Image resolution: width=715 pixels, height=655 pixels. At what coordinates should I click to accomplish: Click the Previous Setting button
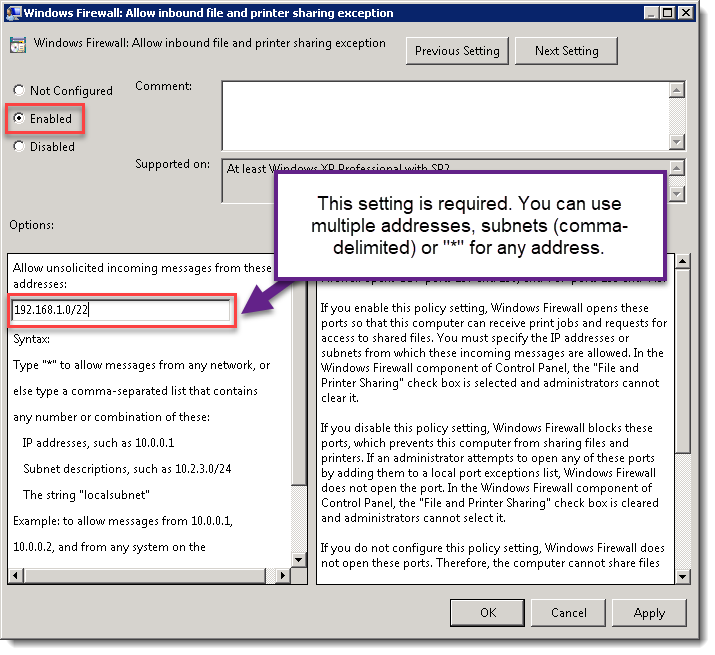457,51
